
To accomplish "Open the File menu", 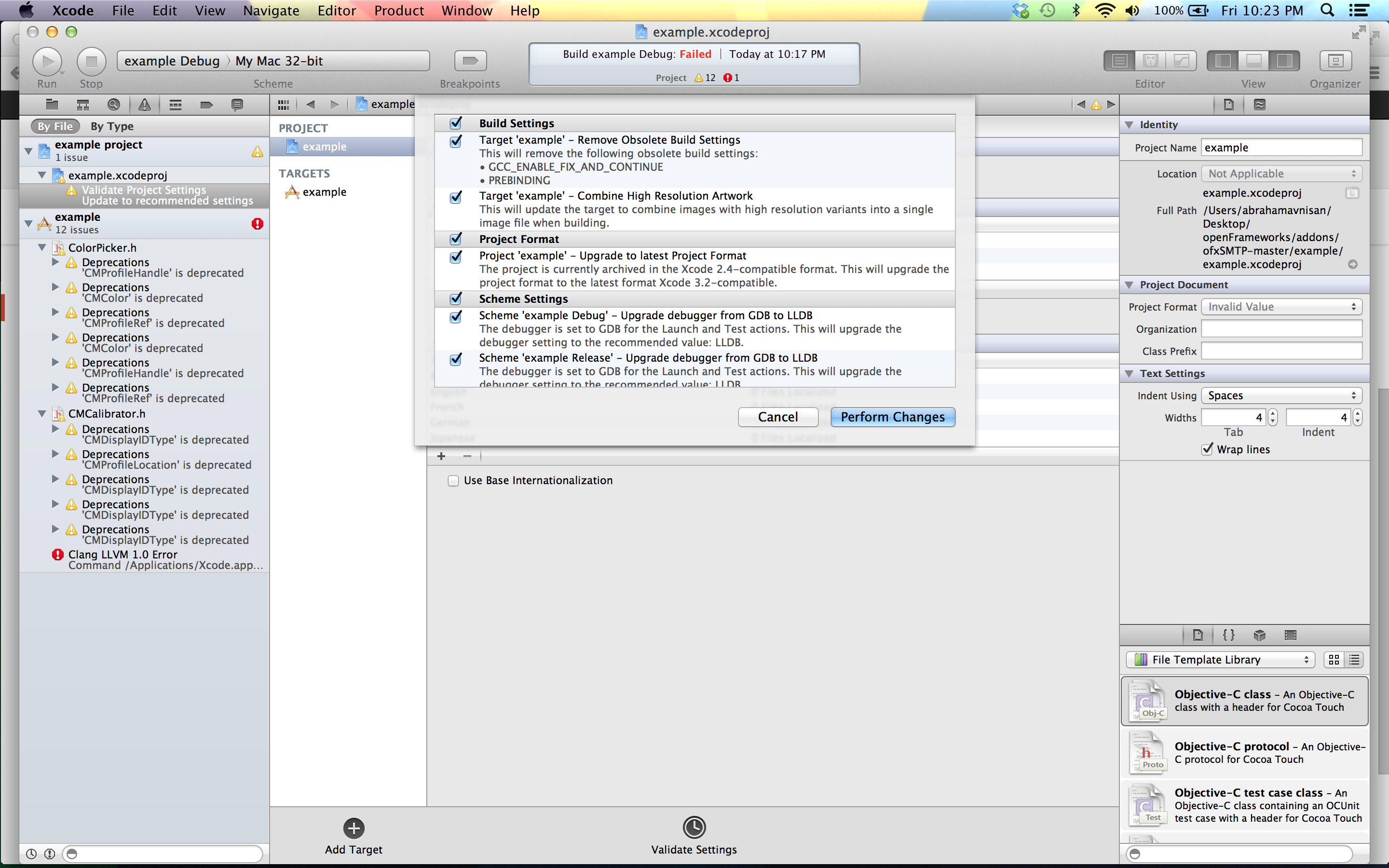I will (123, 10).
